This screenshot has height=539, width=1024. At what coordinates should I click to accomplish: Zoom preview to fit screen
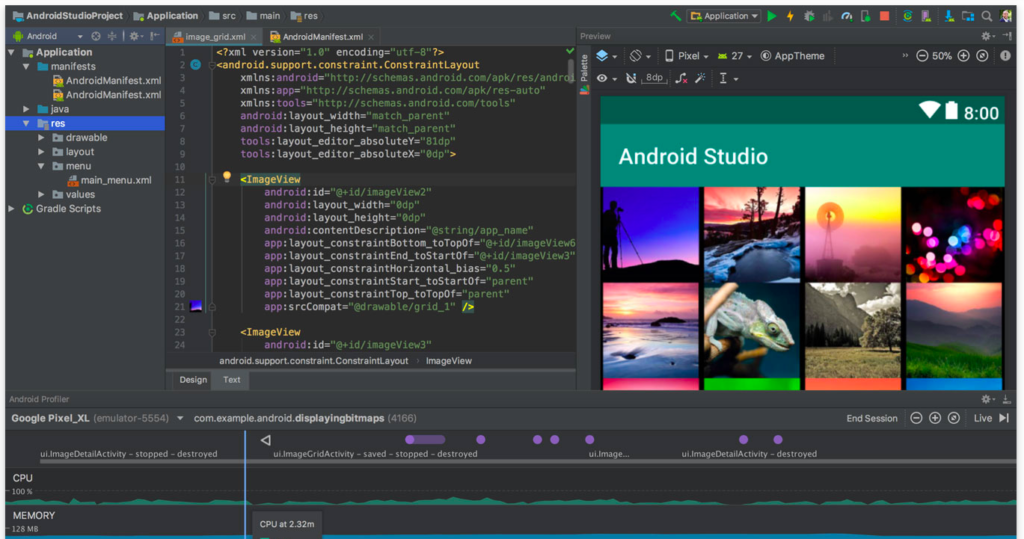[982, 56]
